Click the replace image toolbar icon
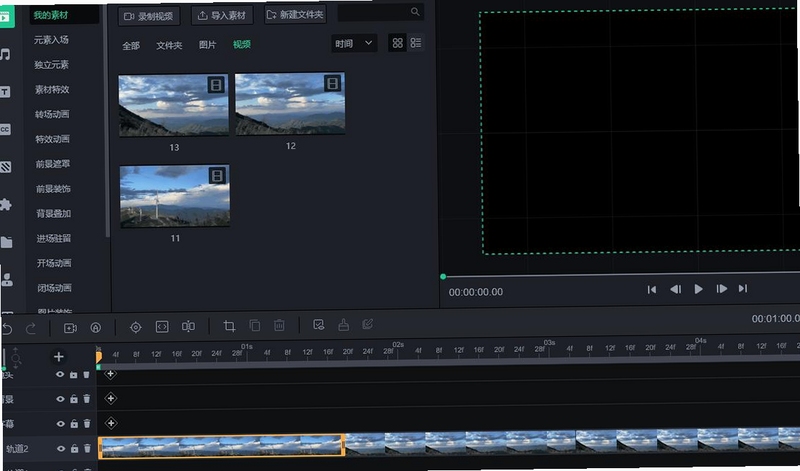 tap(319, 325)
